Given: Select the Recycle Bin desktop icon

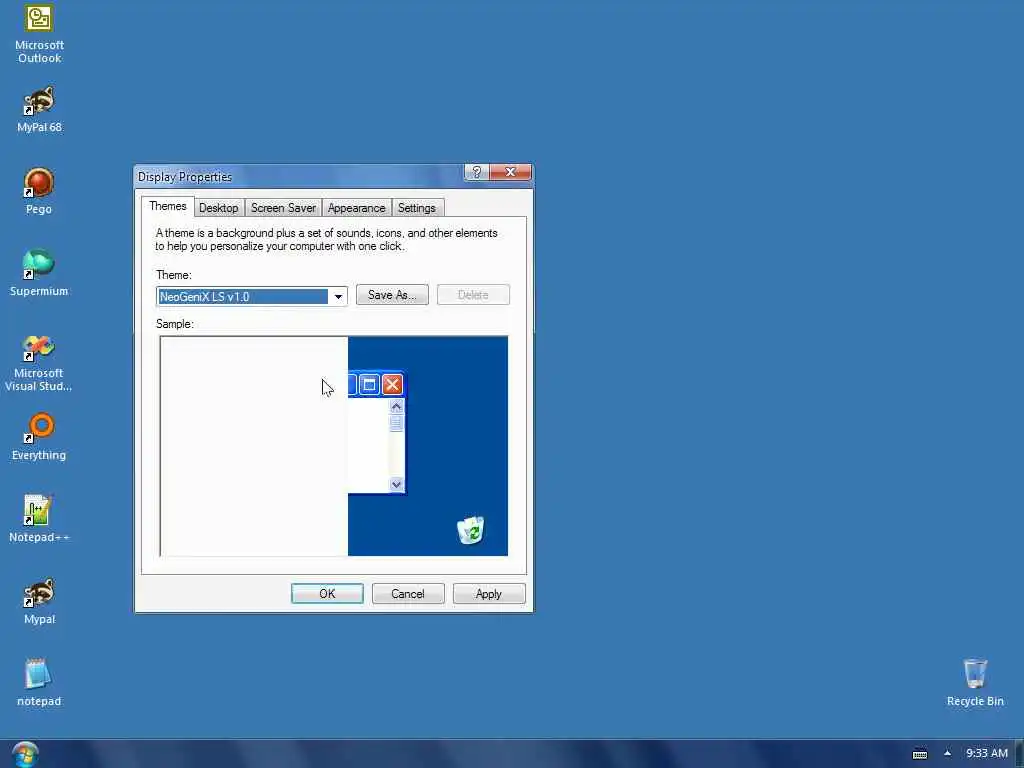Looking at the screenshot, I should pos(975,682).
